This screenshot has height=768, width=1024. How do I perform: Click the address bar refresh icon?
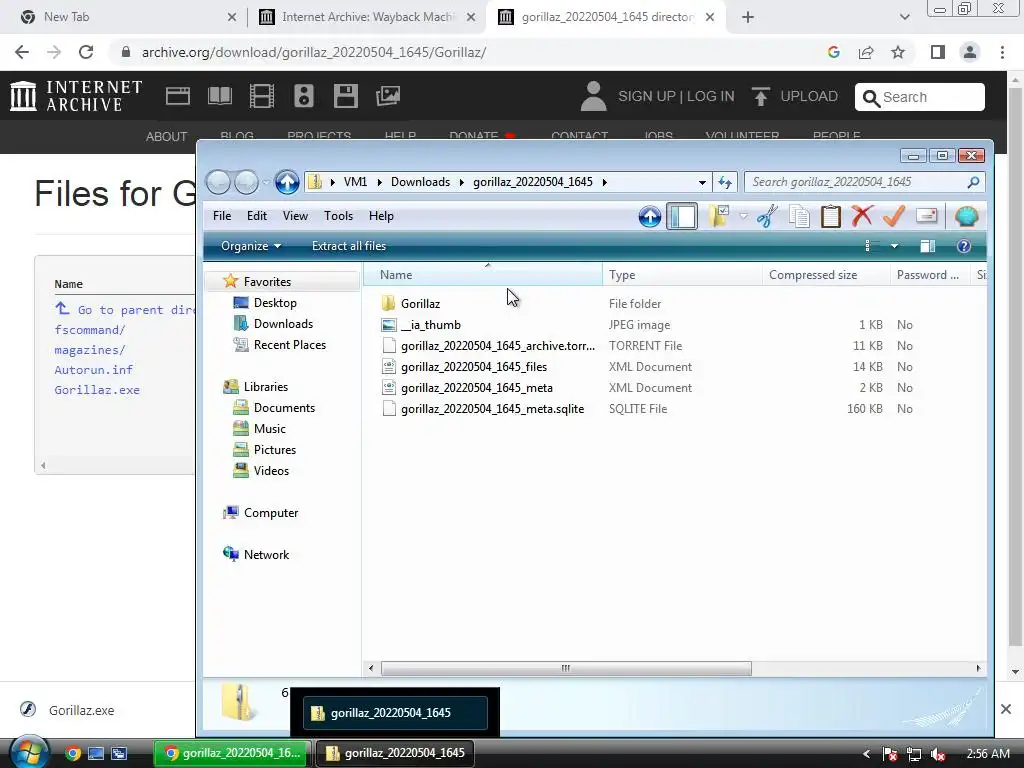click(x=725, y=182)
